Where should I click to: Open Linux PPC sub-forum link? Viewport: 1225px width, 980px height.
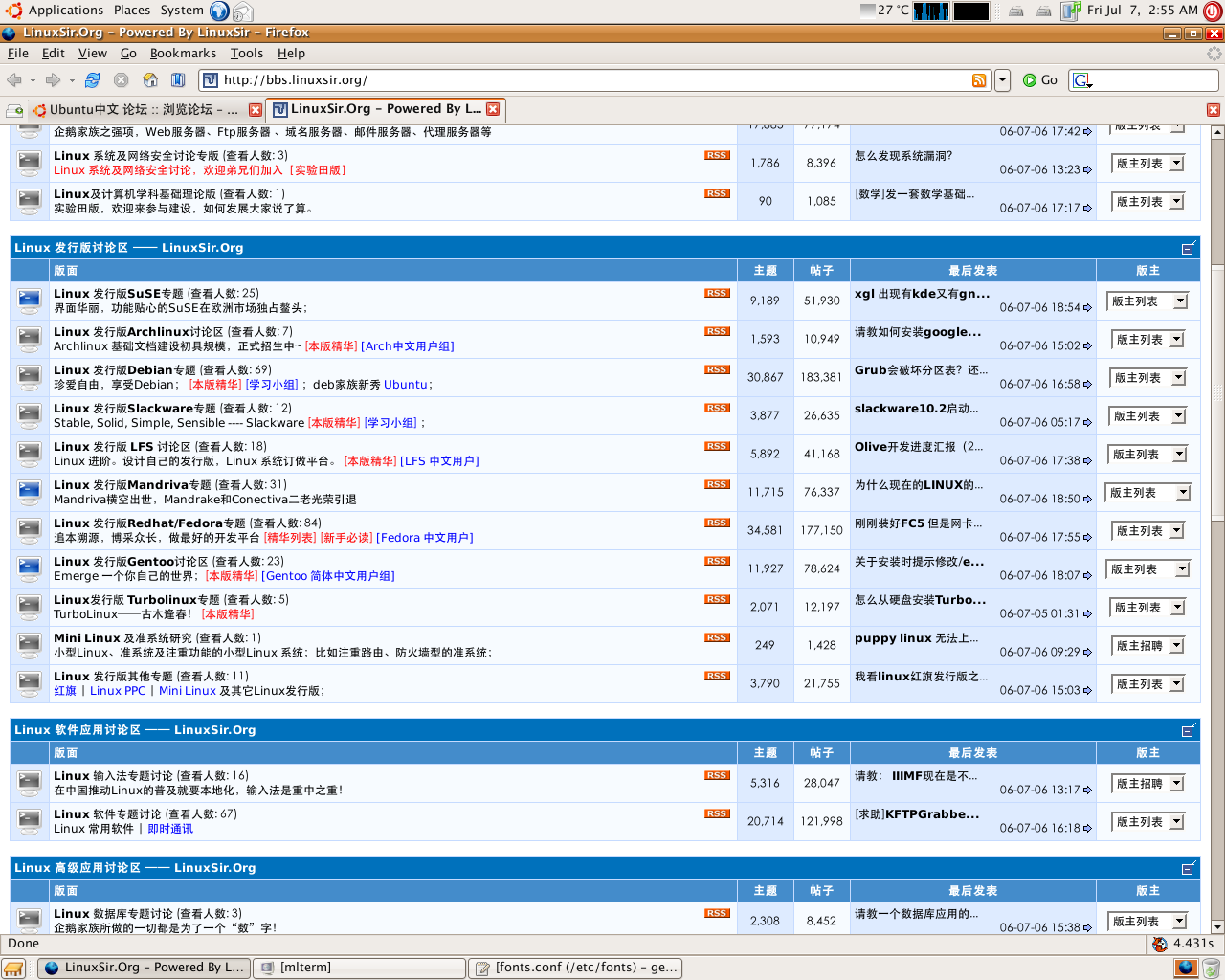pos(118,691)
